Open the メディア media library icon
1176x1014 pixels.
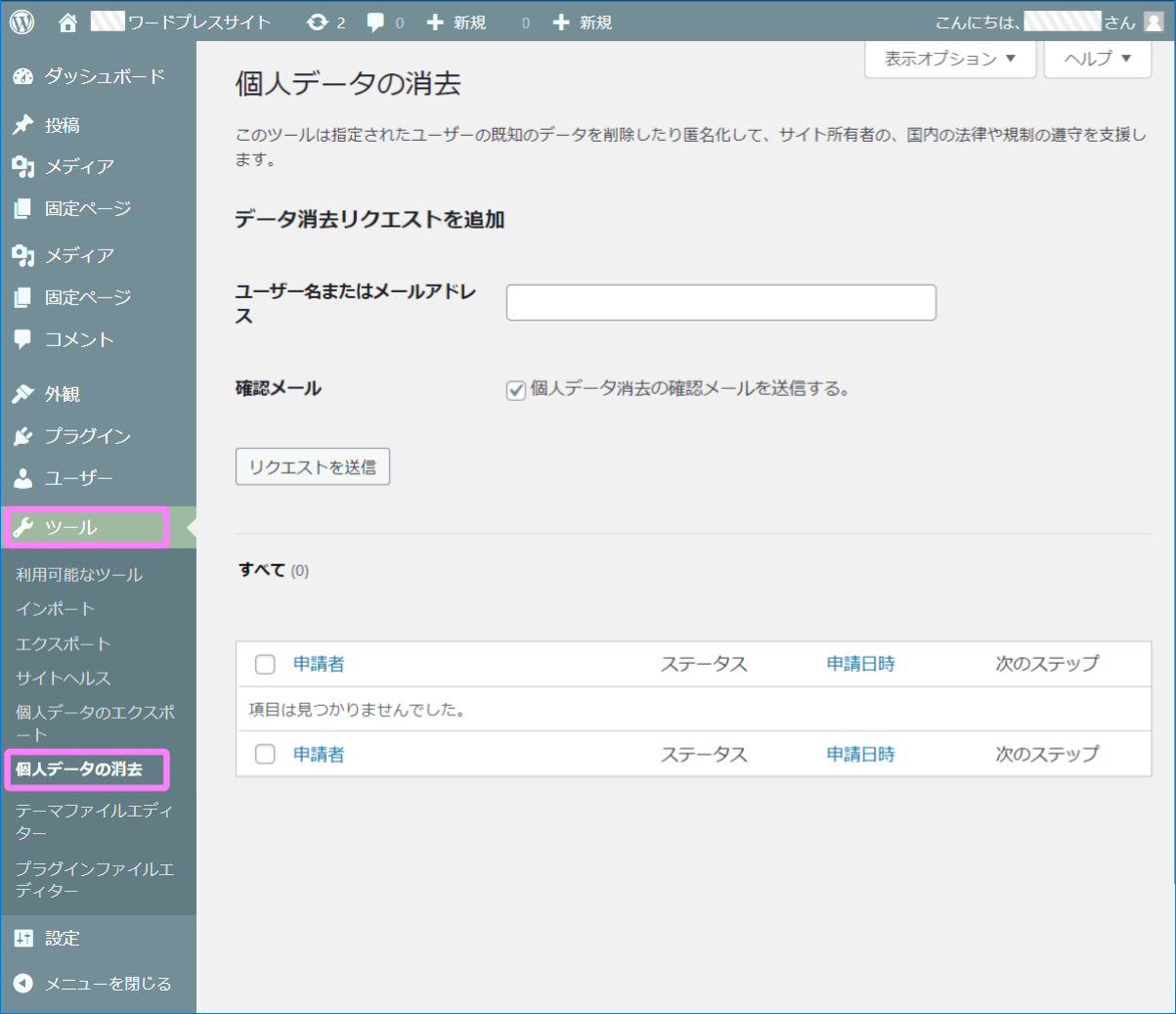tap(22, 166)
